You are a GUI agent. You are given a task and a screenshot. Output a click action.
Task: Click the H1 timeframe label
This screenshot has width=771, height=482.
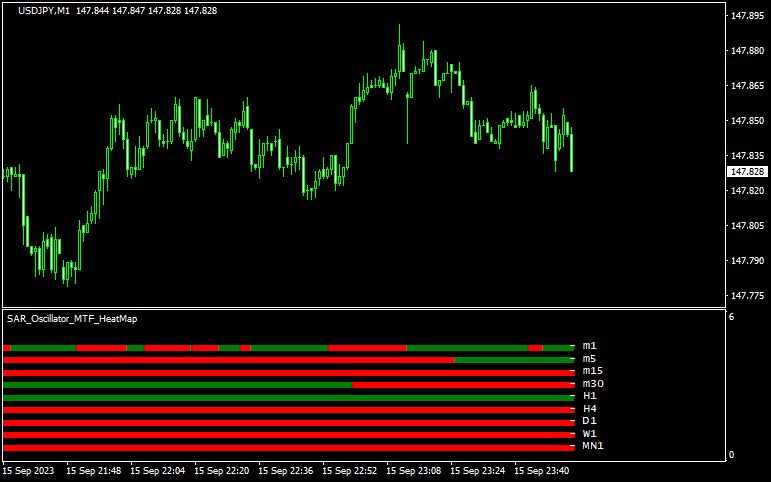[590, 396]
